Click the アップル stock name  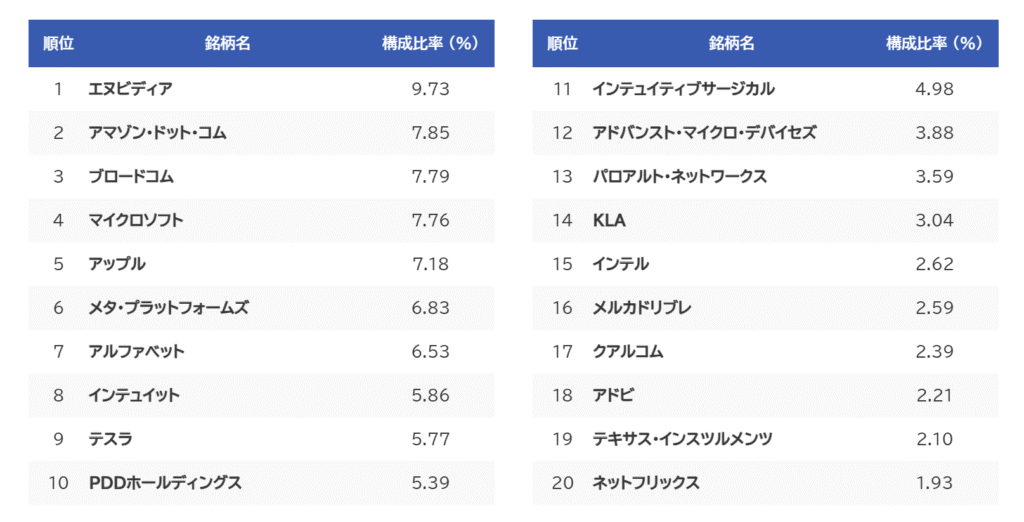click(x=117, y=264)
